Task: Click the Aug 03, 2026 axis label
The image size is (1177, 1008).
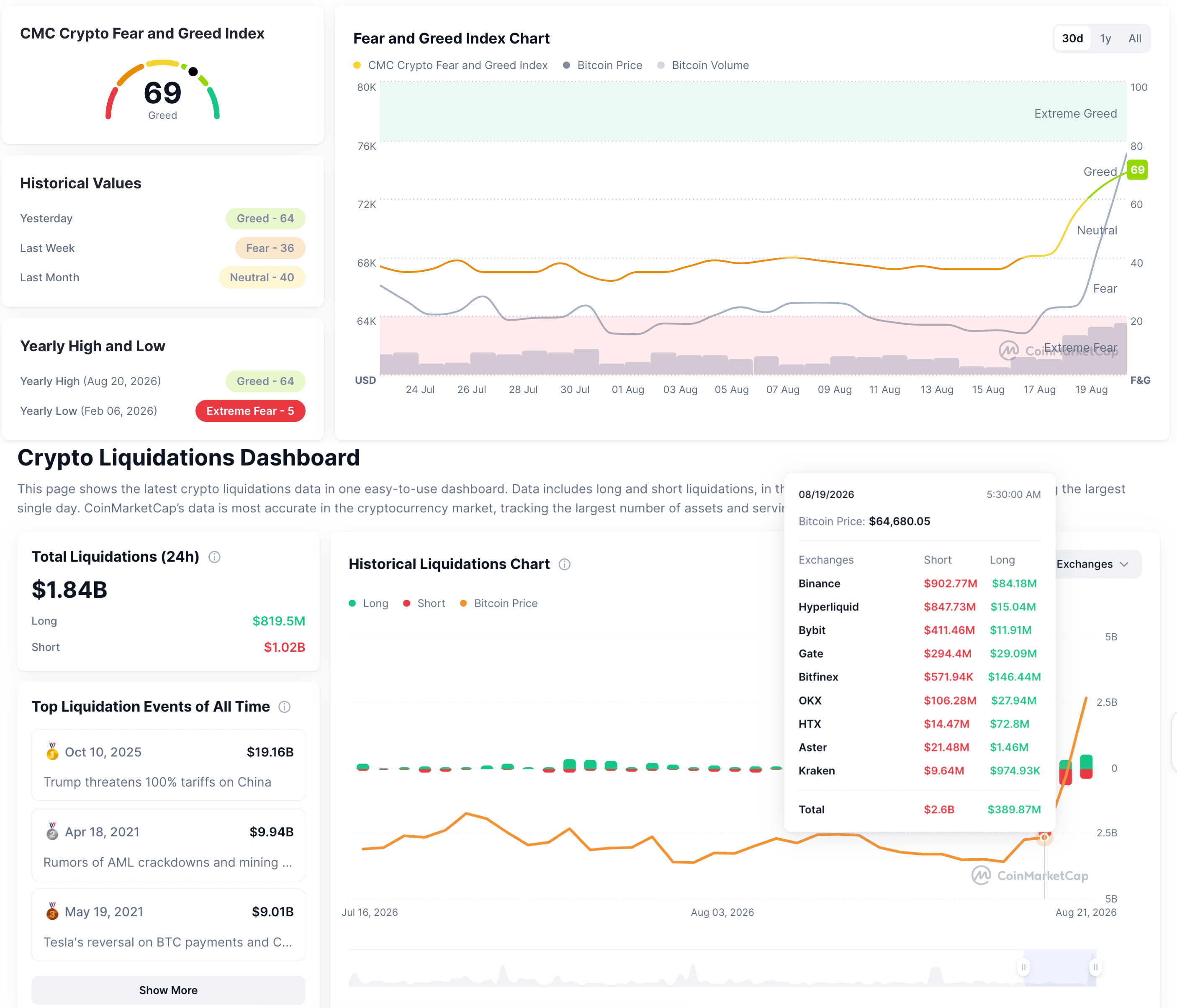Action: 722,913
